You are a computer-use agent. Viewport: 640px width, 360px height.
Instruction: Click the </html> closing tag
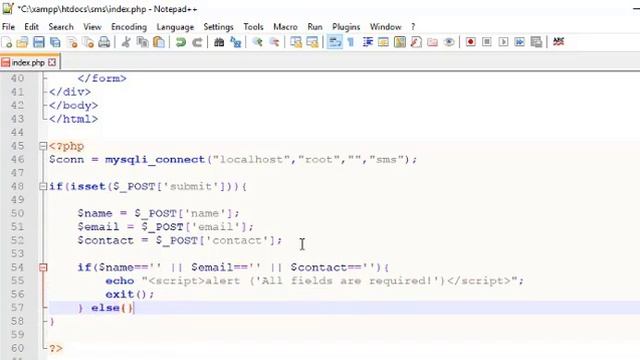[x=73, y=119]
